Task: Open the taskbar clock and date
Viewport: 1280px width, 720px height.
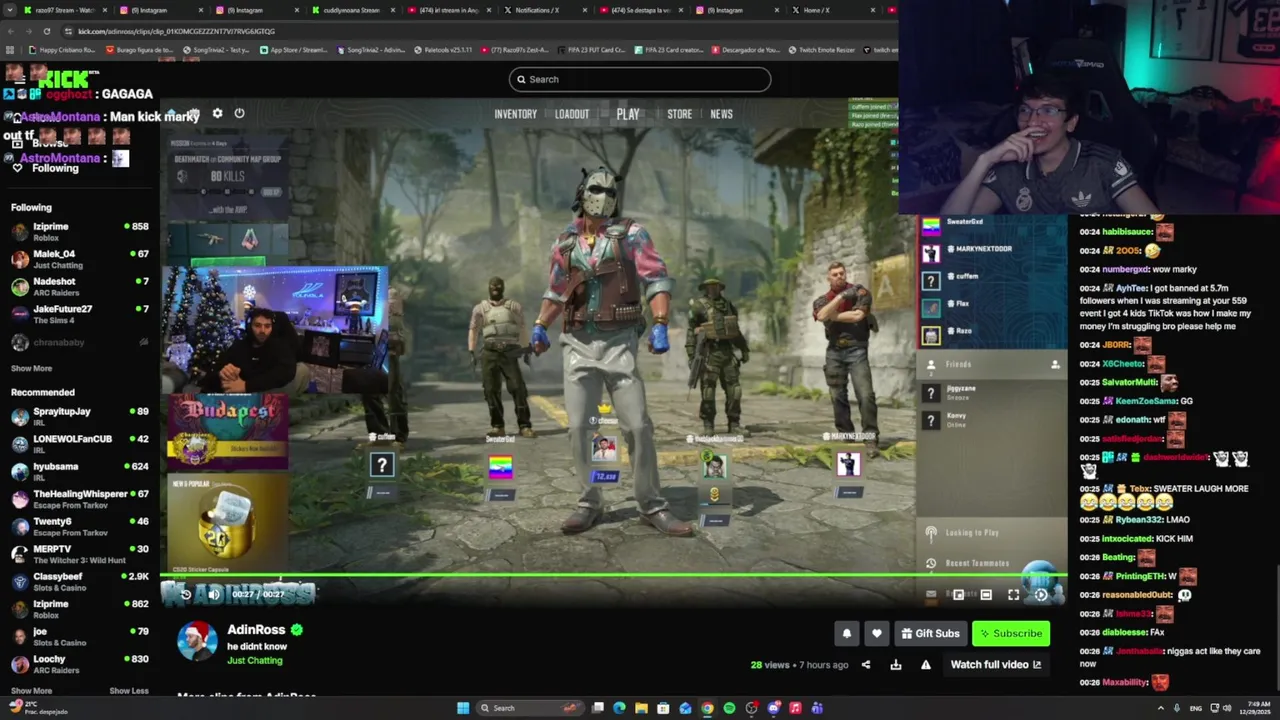Action: (x=1257, y=708)
